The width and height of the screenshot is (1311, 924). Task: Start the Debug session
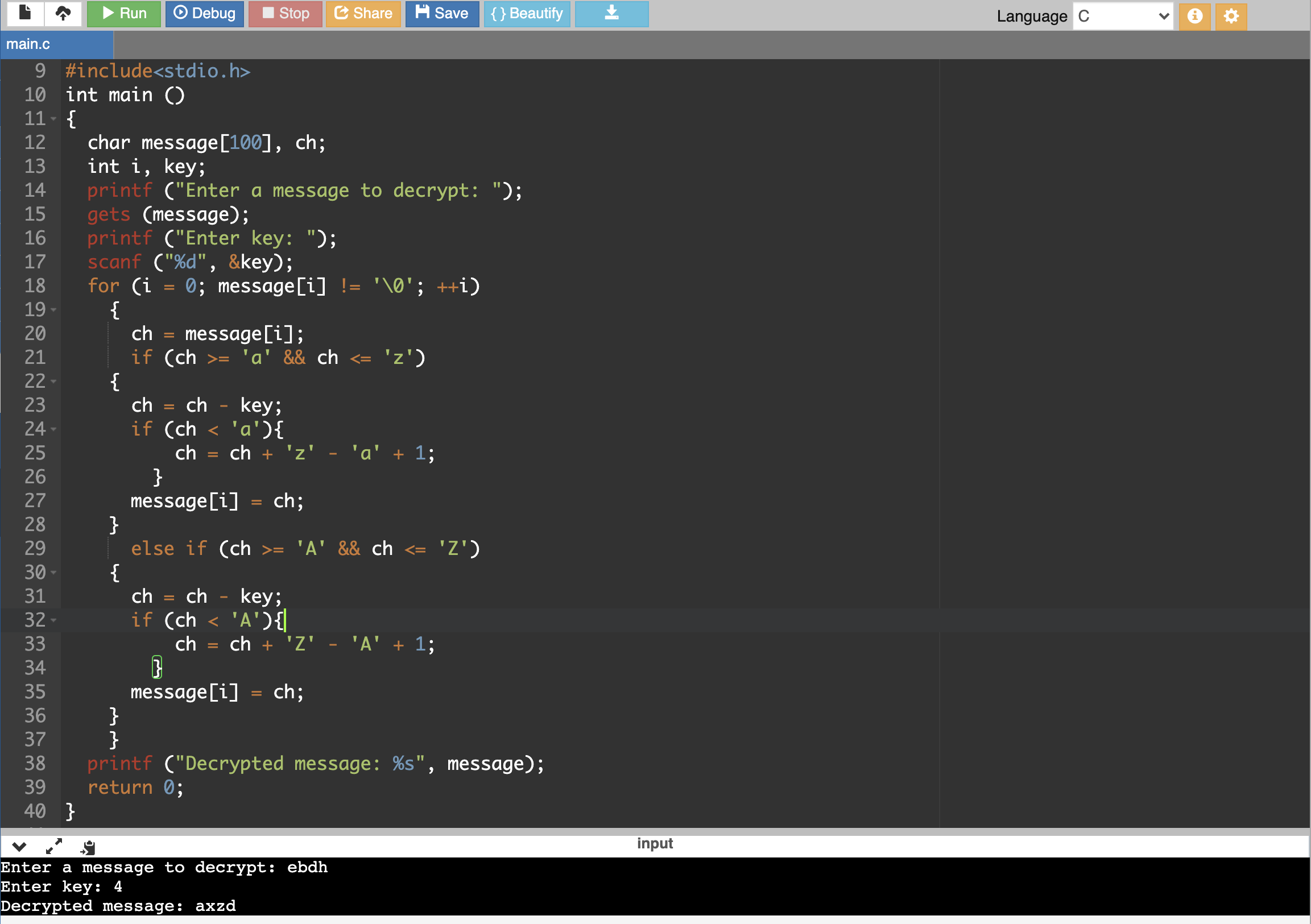(x=204, y=13)
